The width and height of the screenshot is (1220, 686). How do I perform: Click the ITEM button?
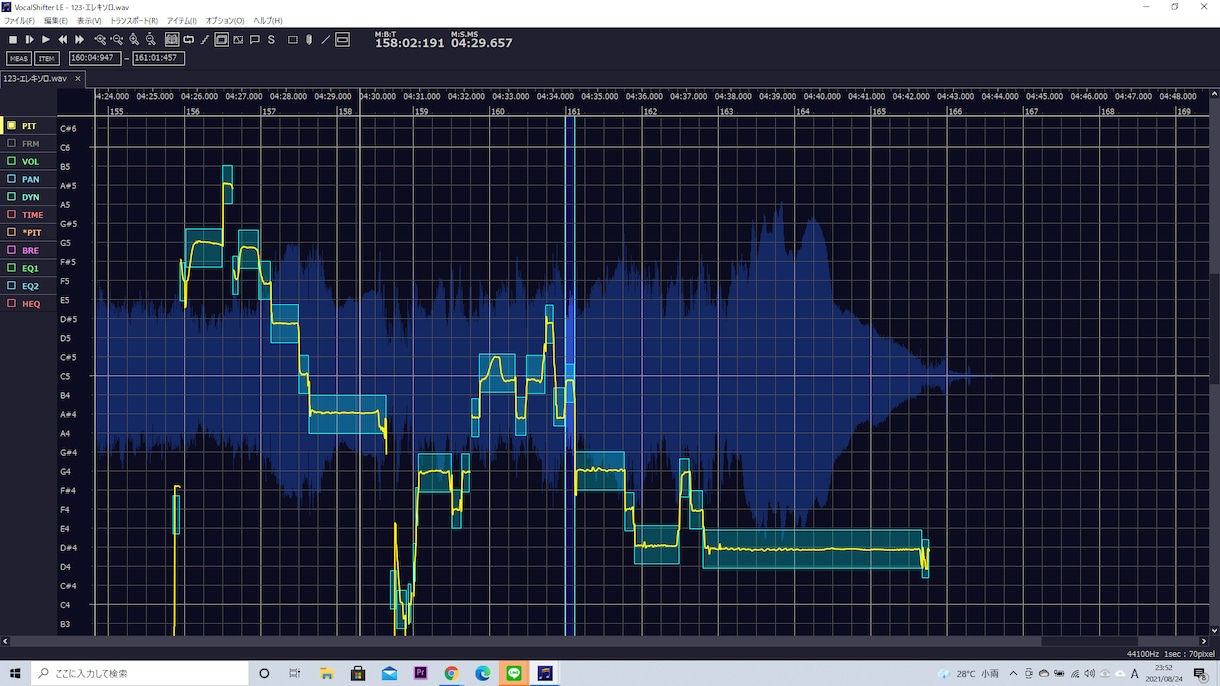tap(47, 59)
